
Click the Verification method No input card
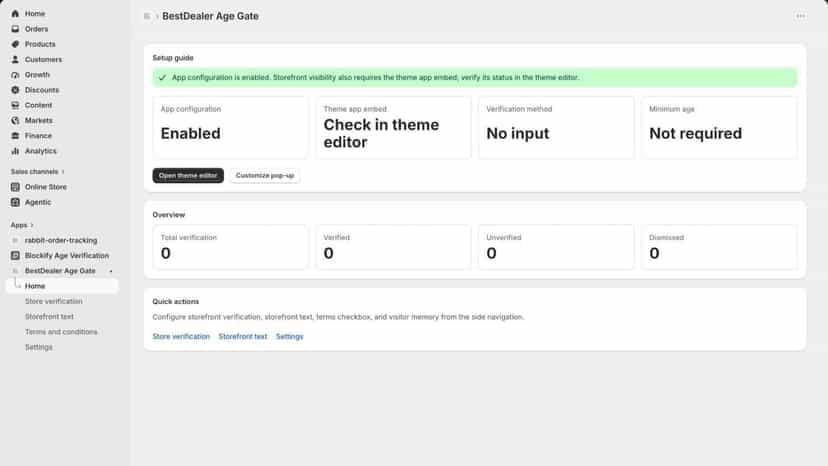click(556, 127)
